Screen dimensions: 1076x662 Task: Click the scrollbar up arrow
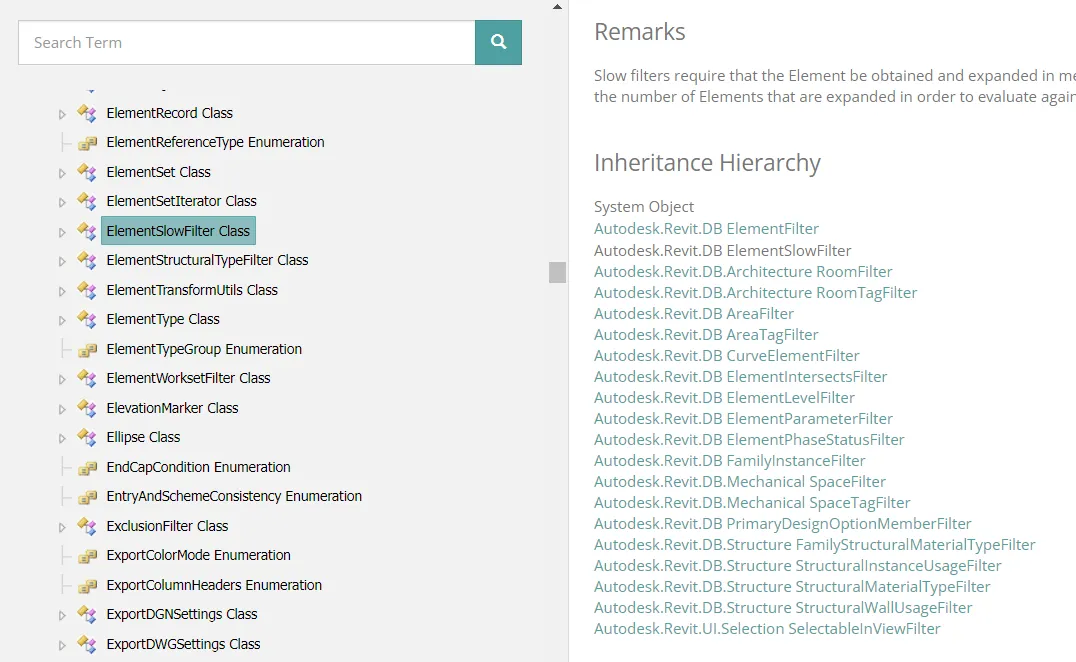click(x=557, y=7)
